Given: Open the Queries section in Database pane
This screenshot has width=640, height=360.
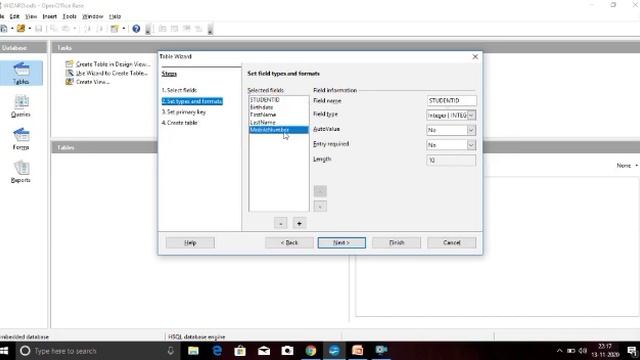Looking at the screenshot, I should (x=21, y=106).
